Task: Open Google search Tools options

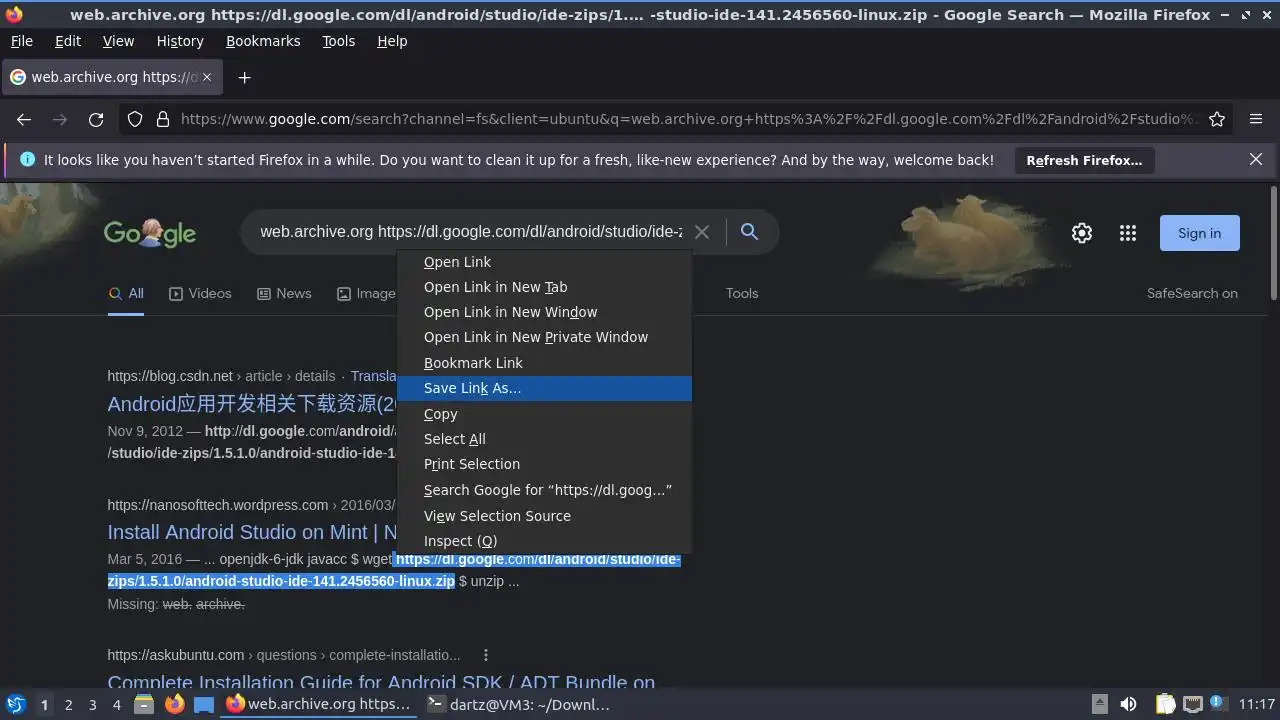Action: tap(742, 293)
